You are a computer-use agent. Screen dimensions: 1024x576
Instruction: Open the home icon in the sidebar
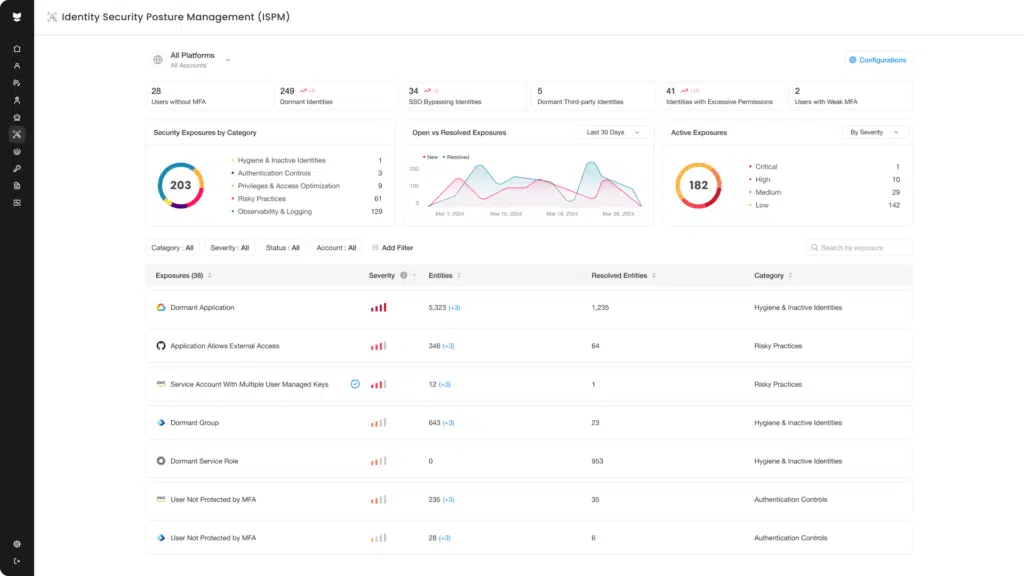[x=17, y=48]
